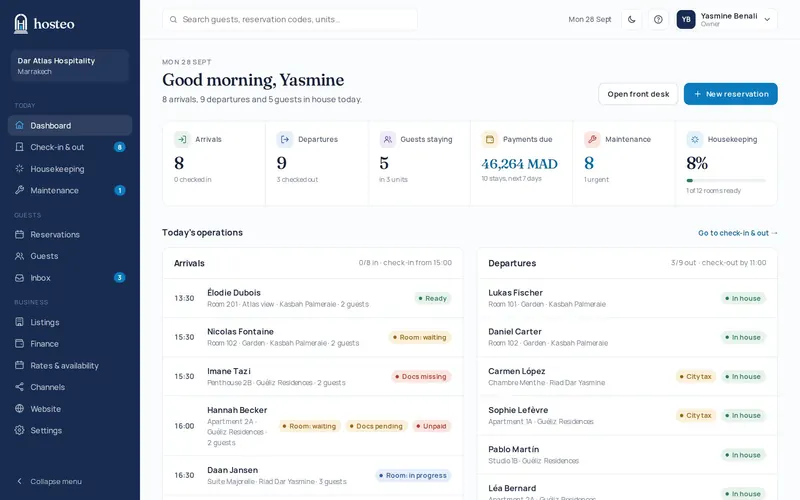Viewport: 800px width, 500px height.
Task: Open Élodie Dubois arrival row
Action: click(x=313, y=298)
